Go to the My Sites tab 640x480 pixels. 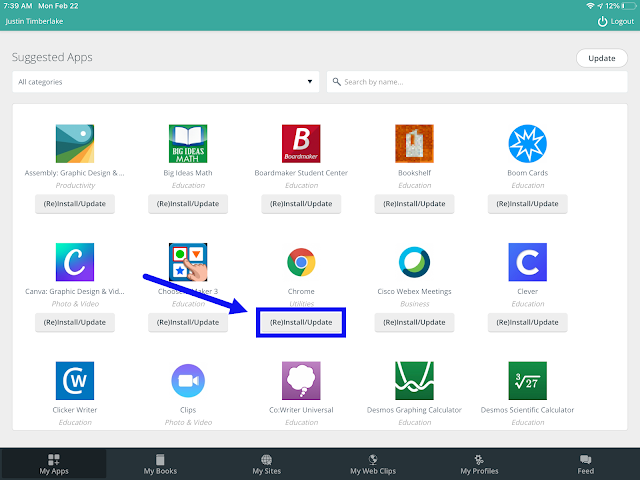pos(267,464)
